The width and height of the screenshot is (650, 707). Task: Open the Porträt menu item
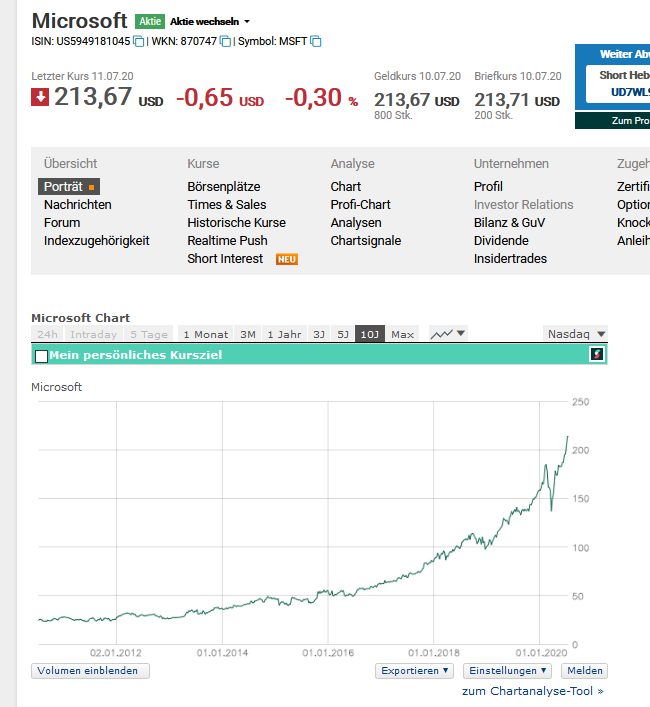pyautogui.click(x=69, y=187)
